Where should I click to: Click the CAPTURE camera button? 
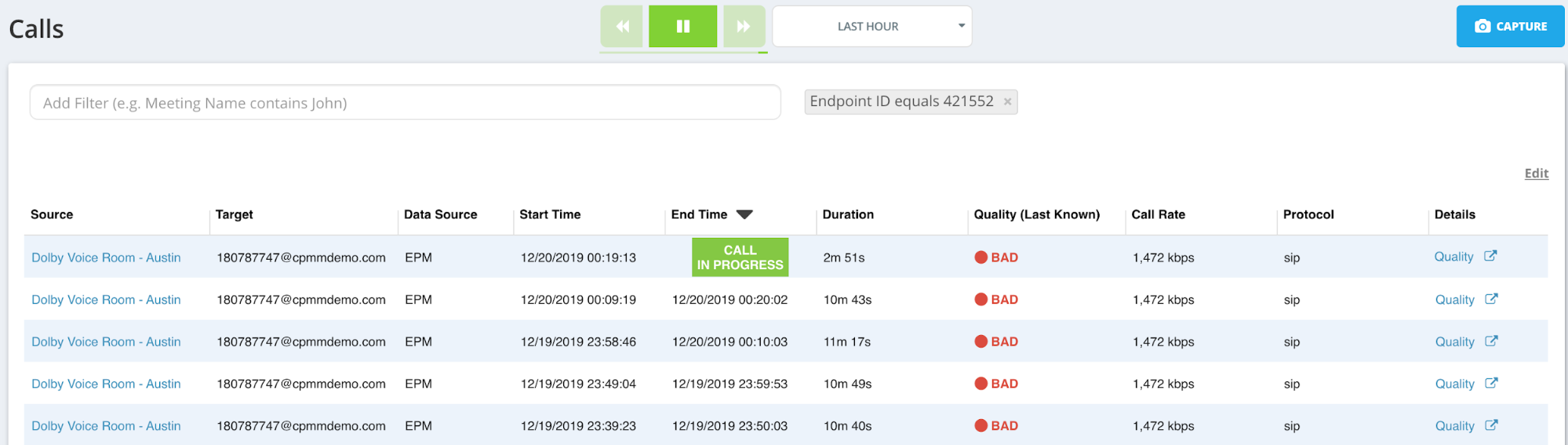click(x=1510, y=27)
